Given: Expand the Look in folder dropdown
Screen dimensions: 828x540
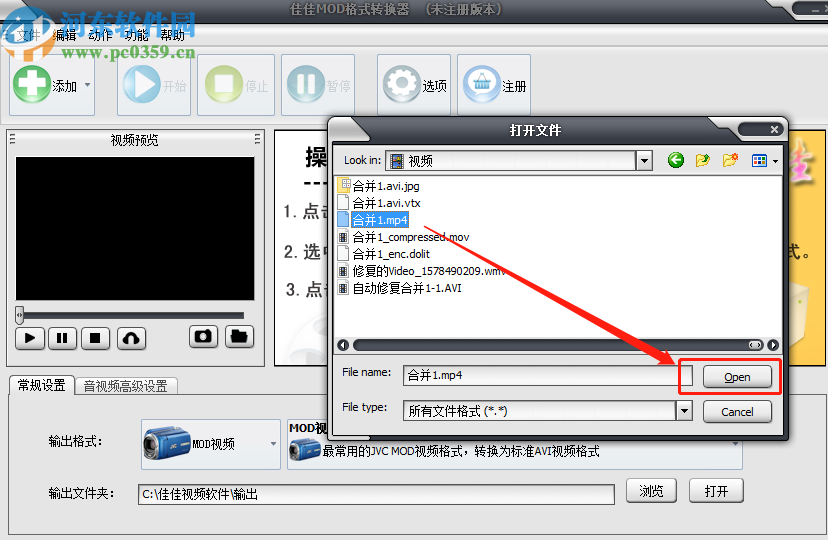Looking at the screenshot, I should pos(644,160).
